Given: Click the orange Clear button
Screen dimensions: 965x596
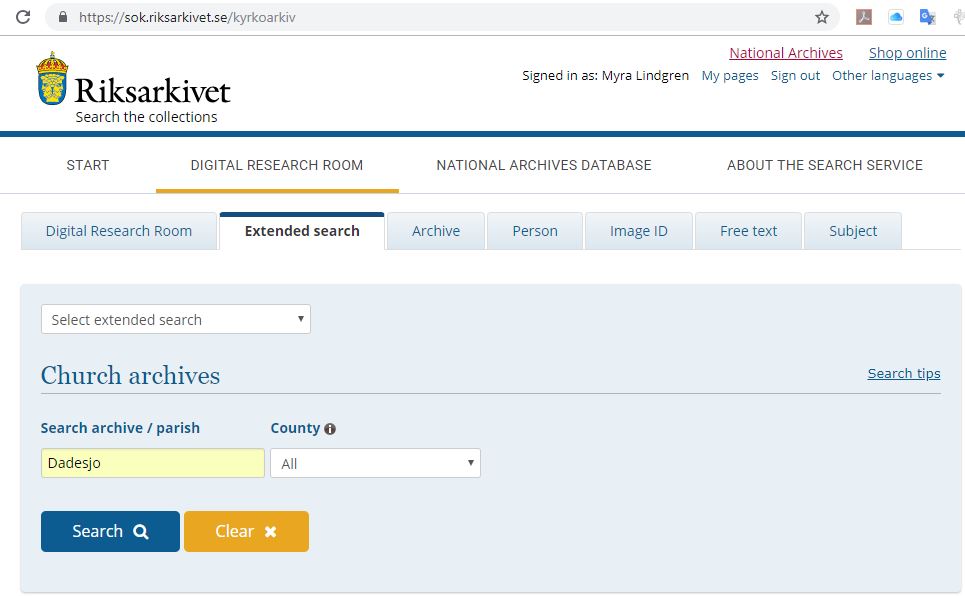Looking at the screenshot, I should tap(246, 531).
